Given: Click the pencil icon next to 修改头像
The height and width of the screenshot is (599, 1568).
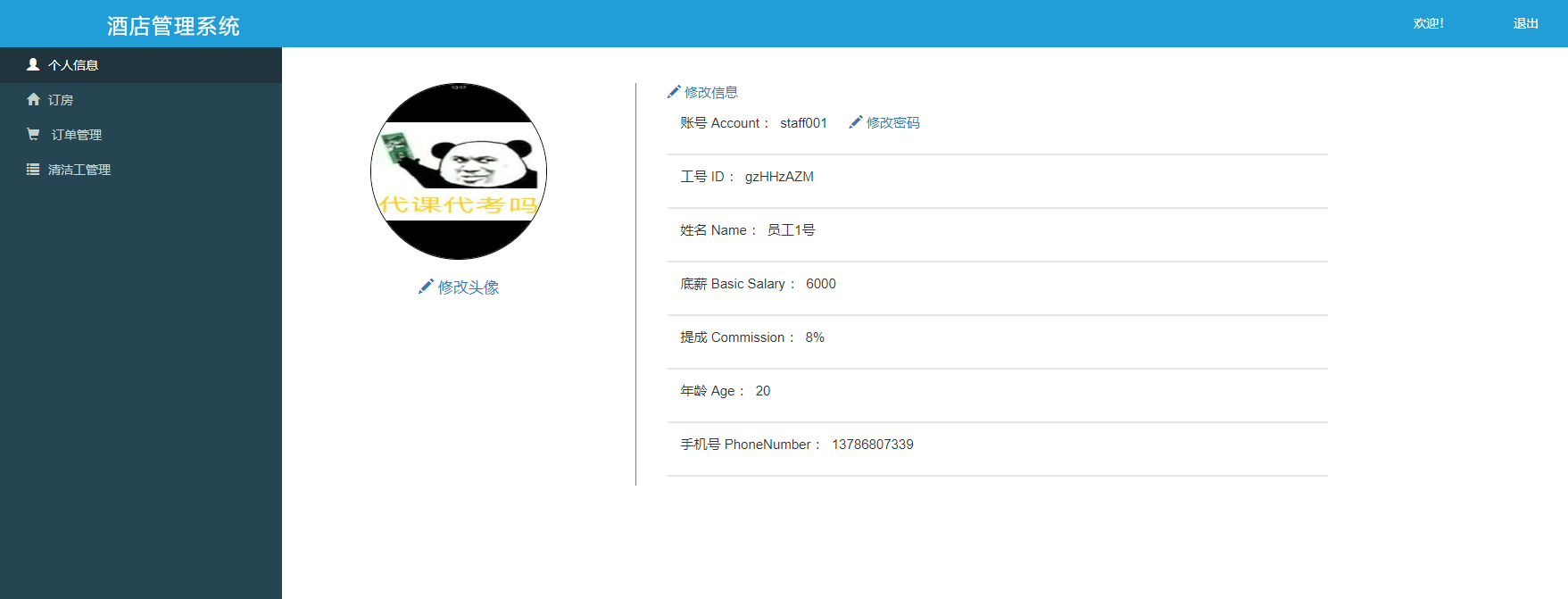Looking at the screenshot, I should [426, 287].
